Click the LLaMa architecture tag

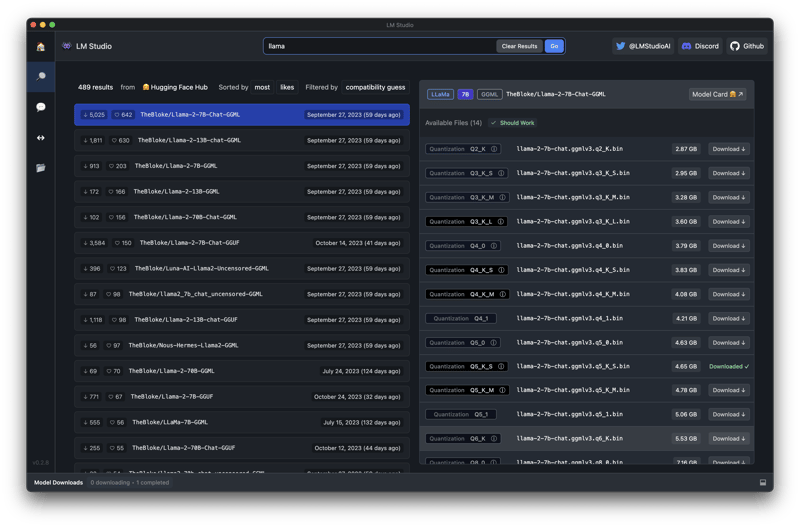(440, 94)
